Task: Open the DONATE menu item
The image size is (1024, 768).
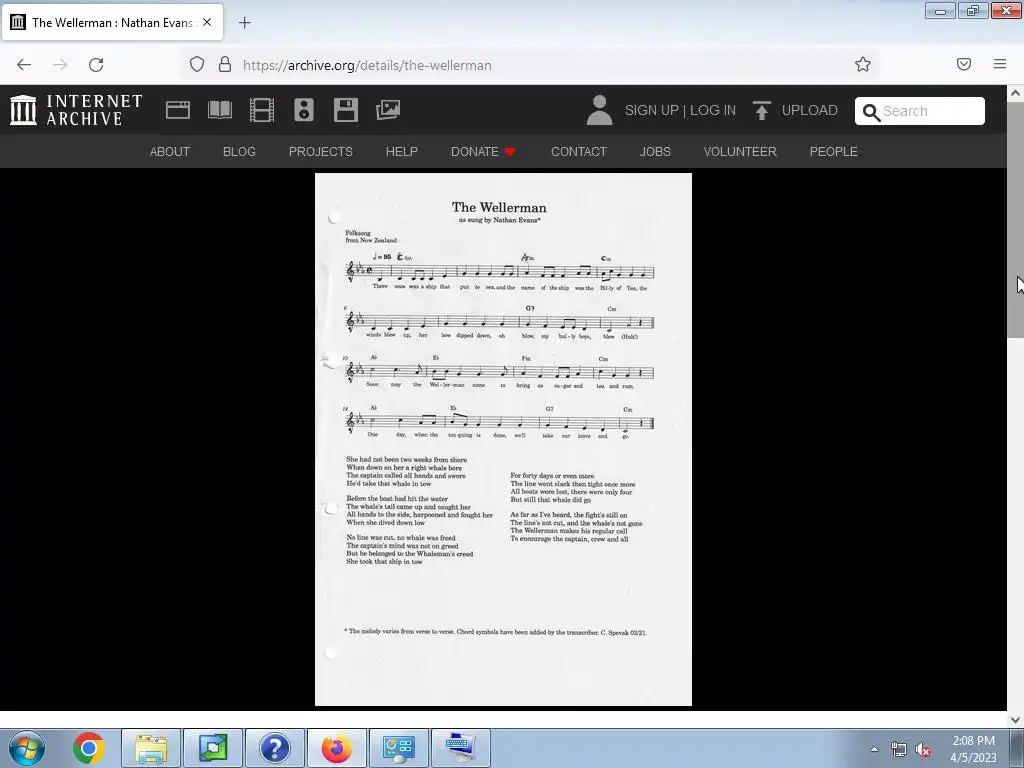Action: pyautogui.click(x=483, y=152)
